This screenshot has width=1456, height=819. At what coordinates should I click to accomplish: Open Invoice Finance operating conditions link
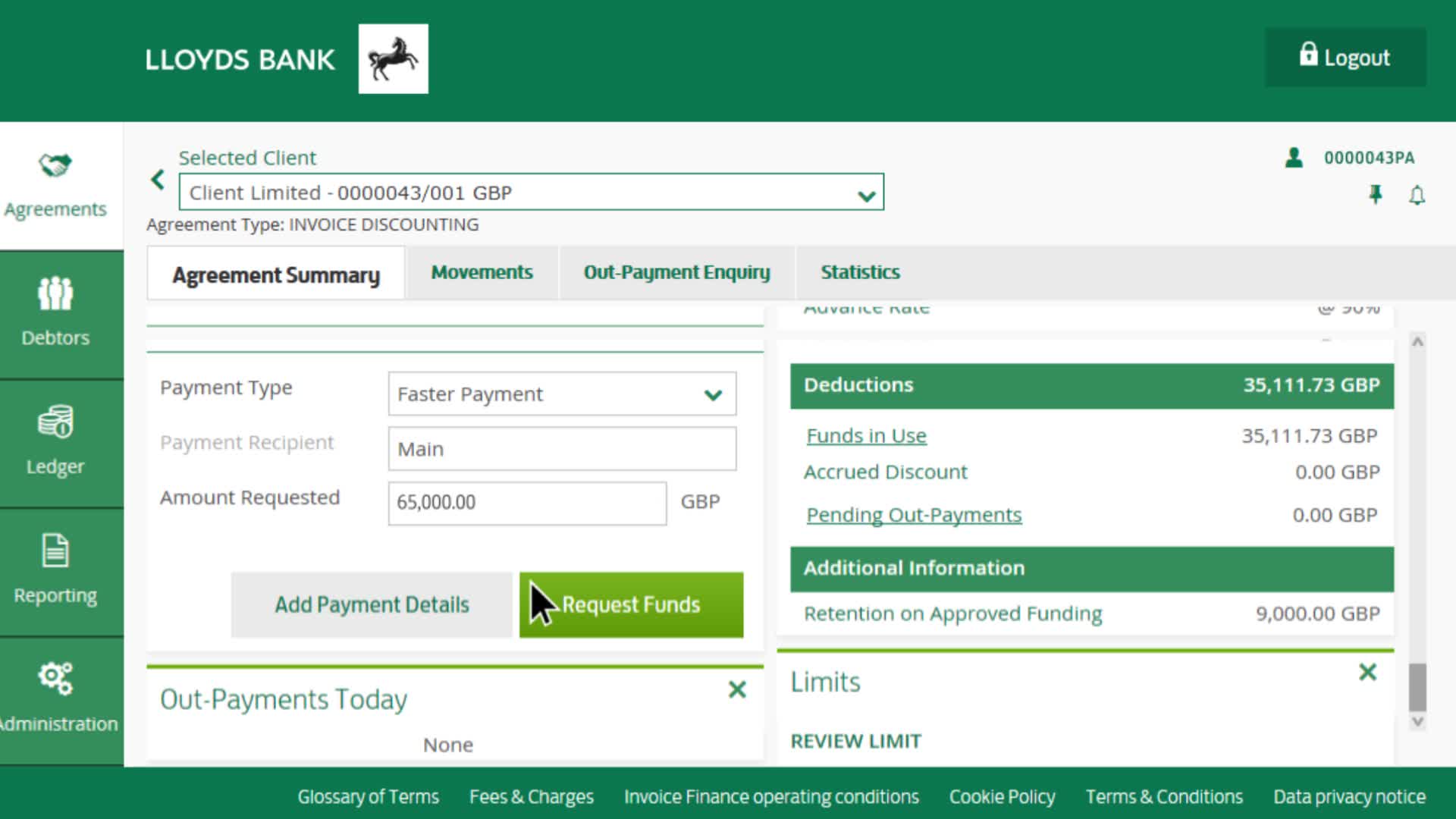(771, 796)
